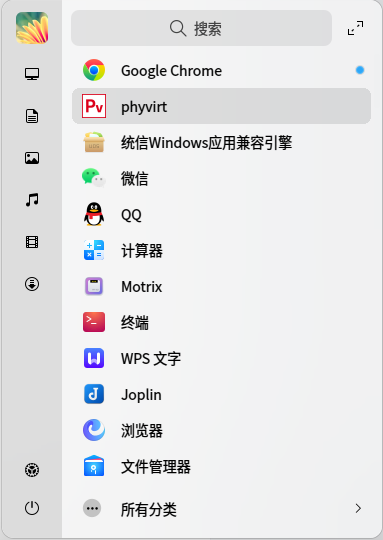Launch Google Chrome from its icon

point(94,70)
